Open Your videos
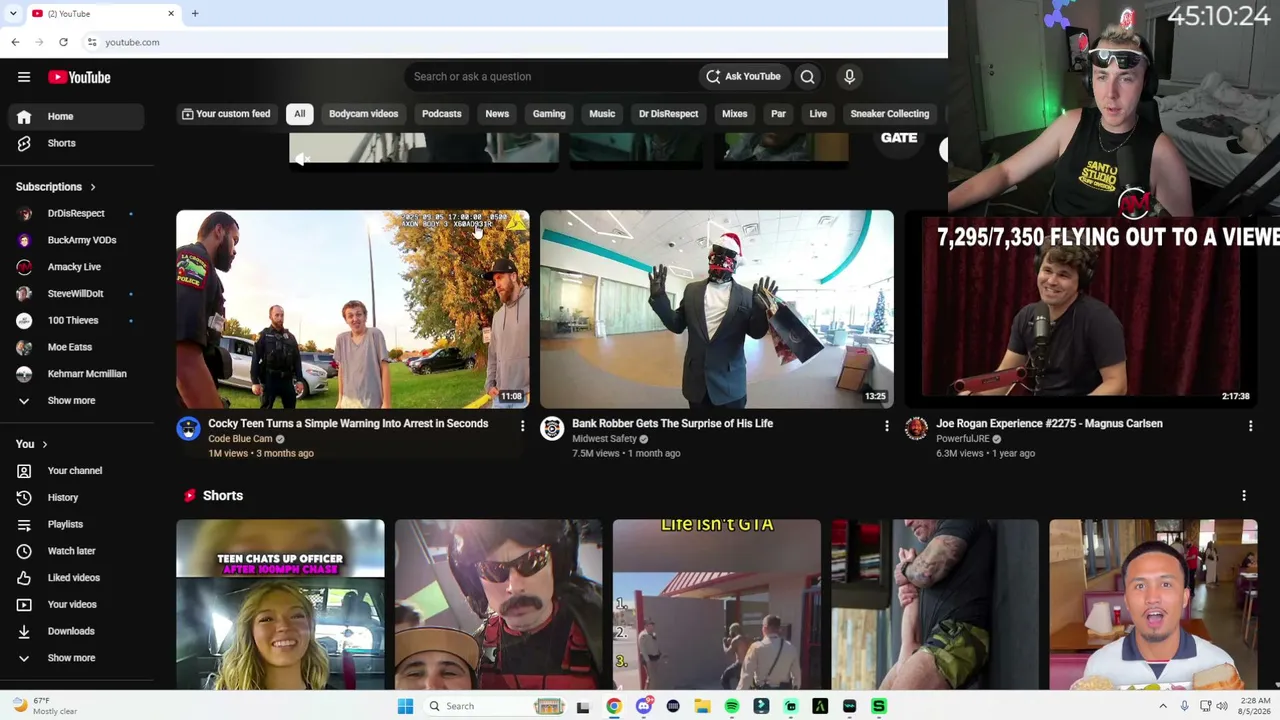This screenshot has width=1280, height=720. pos(77,605)
